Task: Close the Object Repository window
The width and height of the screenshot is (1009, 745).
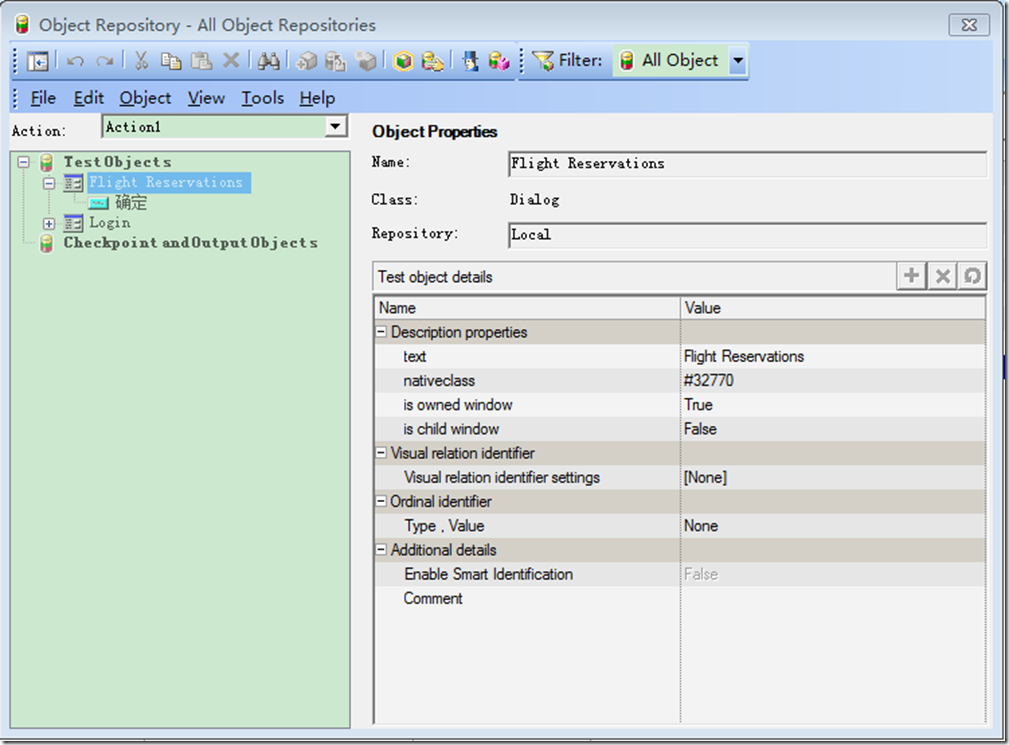Action: pos(969,24)
